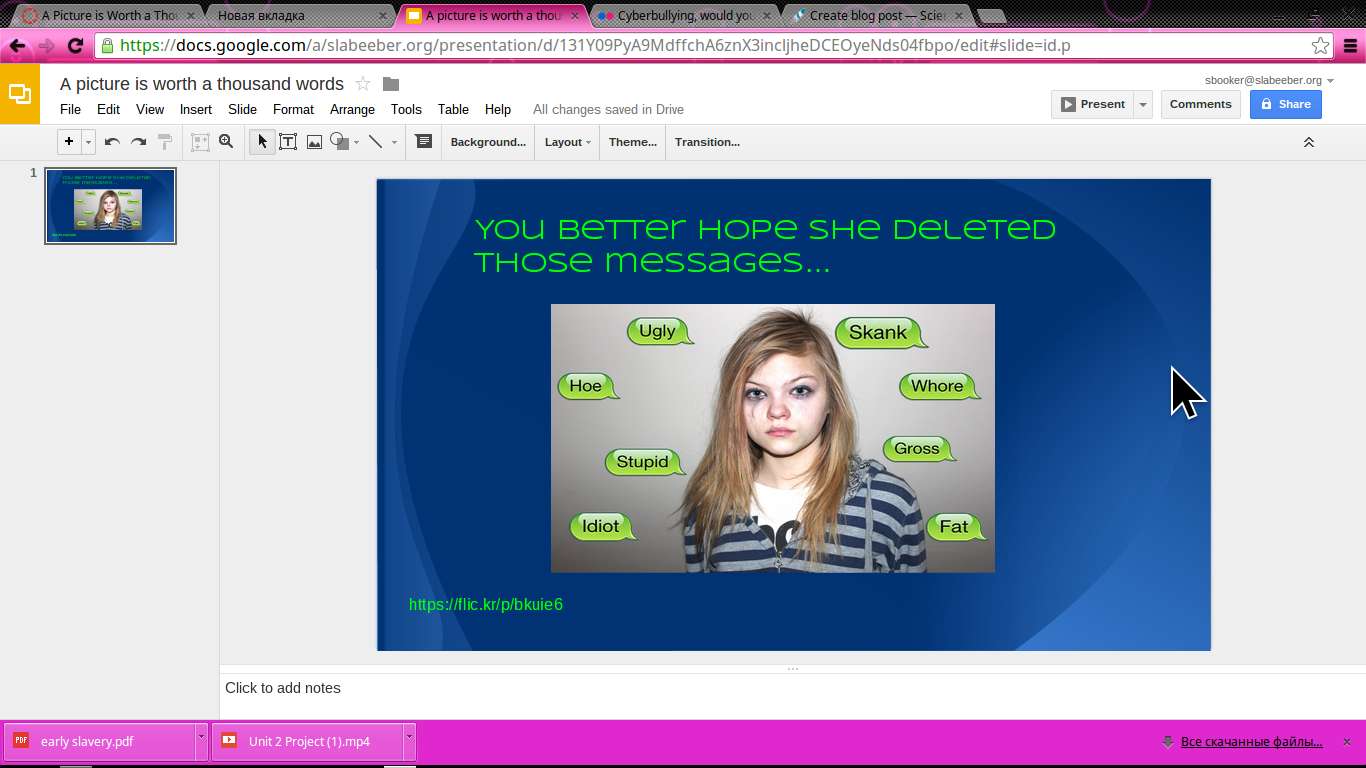Select the text box tool
Viewport: 1366px width, 768px height.
pos(288,142)
